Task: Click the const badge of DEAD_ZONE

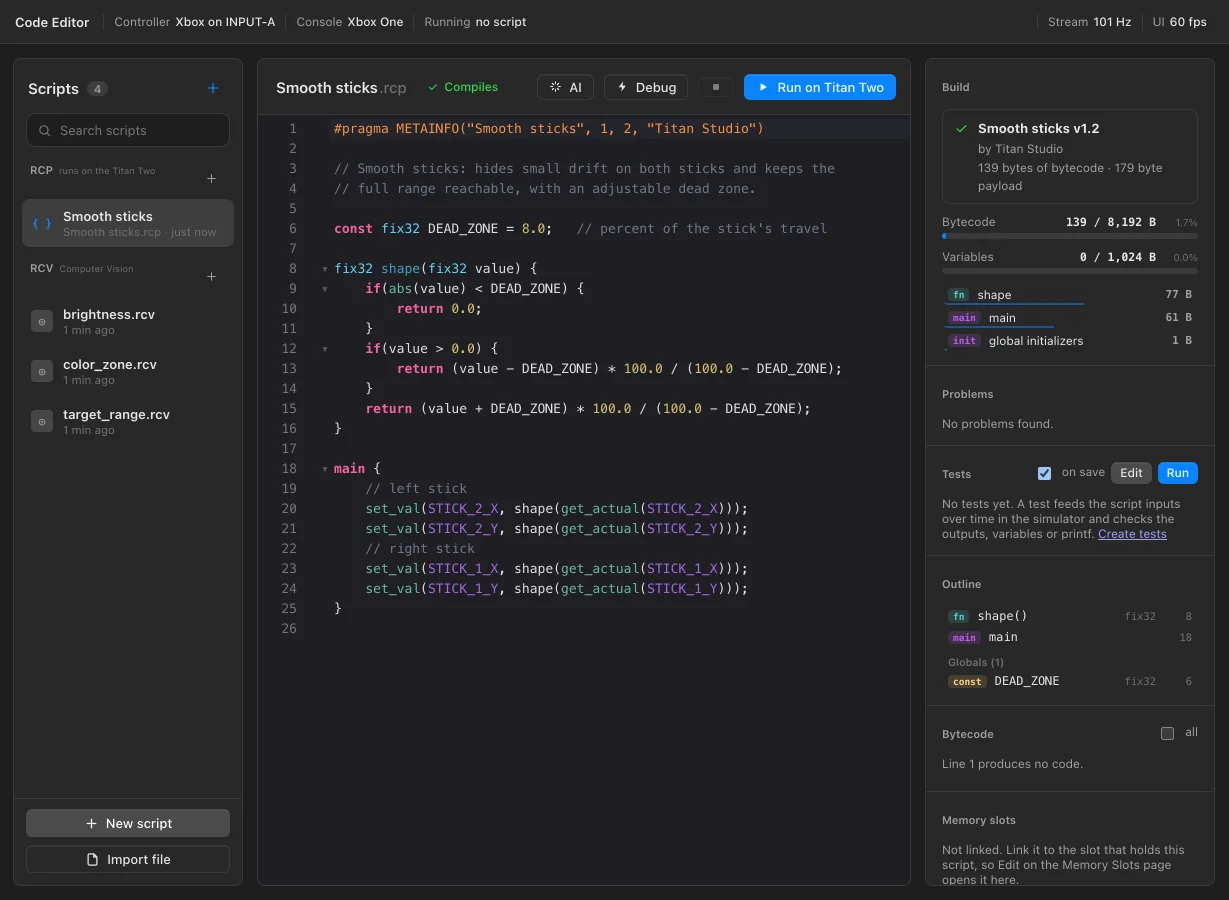Action: tap(967, 681)
